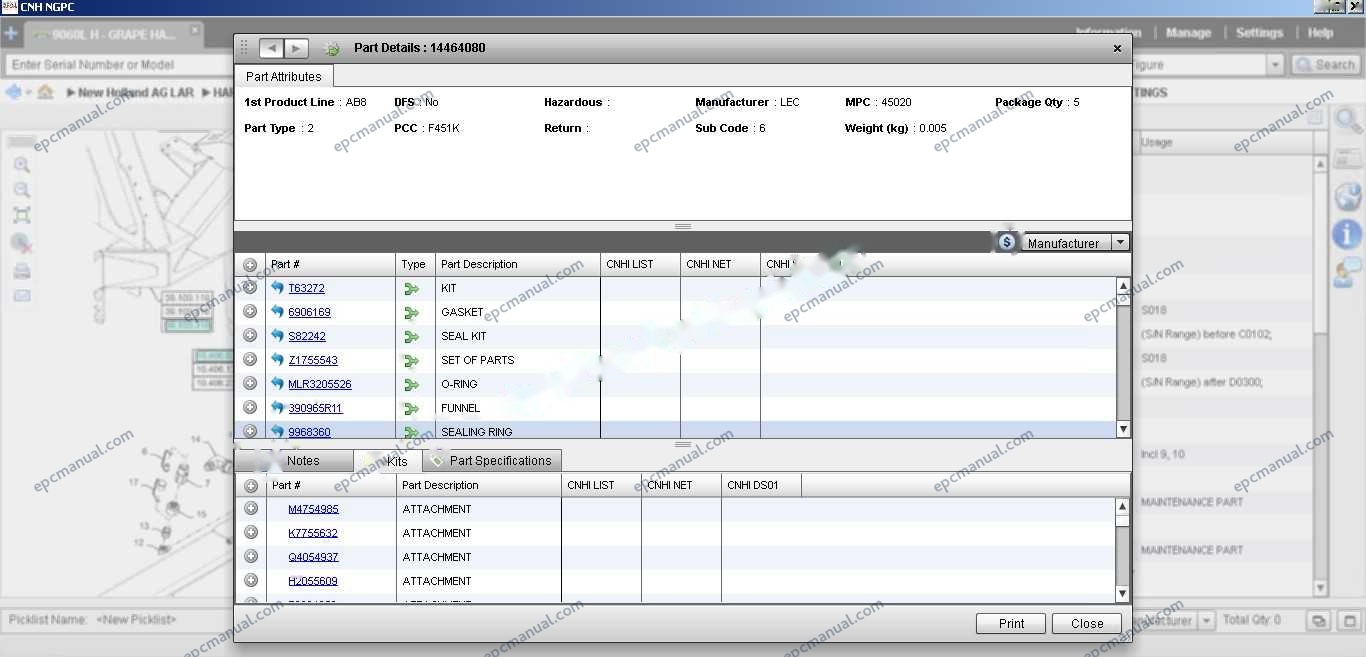Sort by CNHI LIST column in upper table
This screenshot has height=657, width=1366.
pos(640,265)
